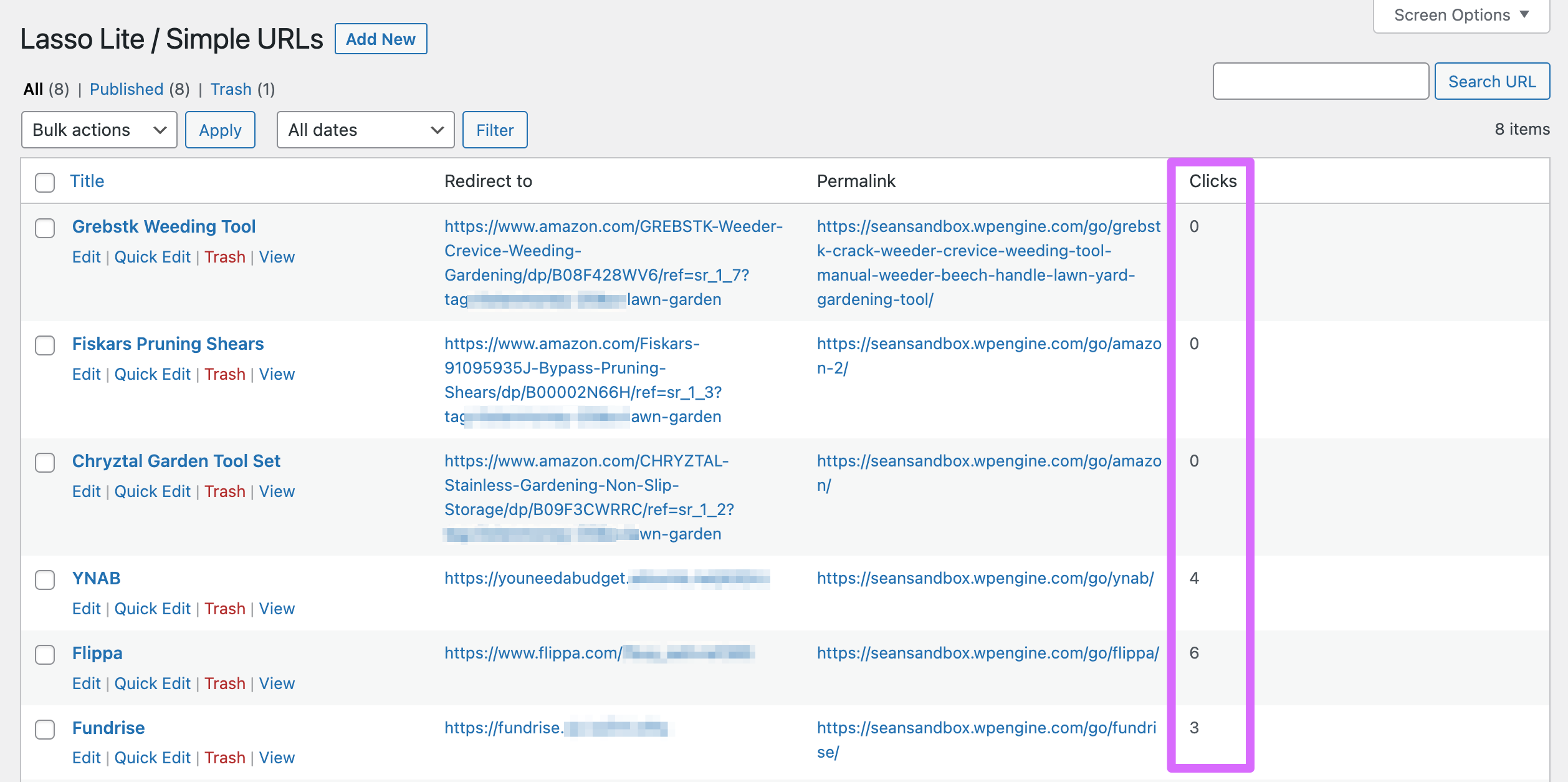
Task: Click Trash under Flippa
Action: pyautogui.click(x=225, y=683)
